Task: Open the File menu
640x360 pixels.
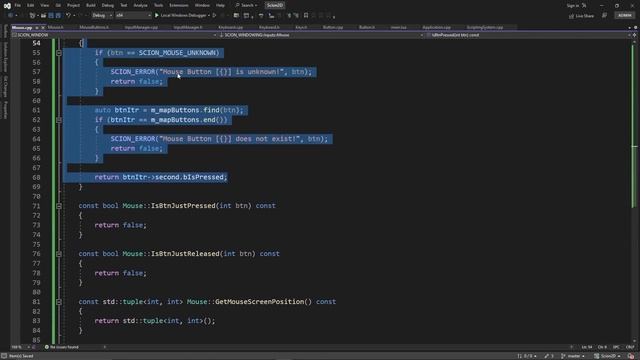Action: (18, 5)
